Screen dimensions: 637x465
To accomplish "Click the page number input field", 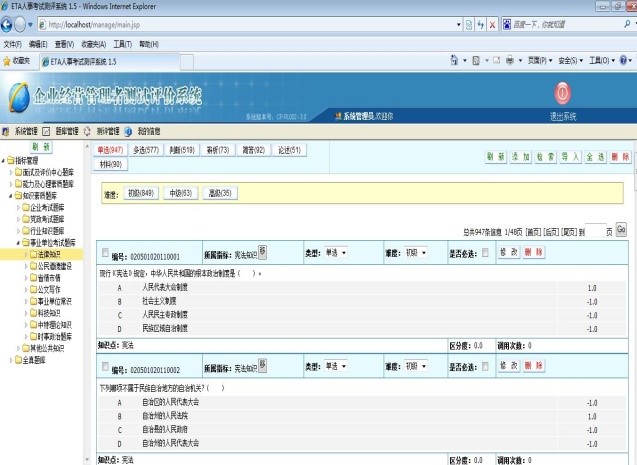I will coord(595,231).
